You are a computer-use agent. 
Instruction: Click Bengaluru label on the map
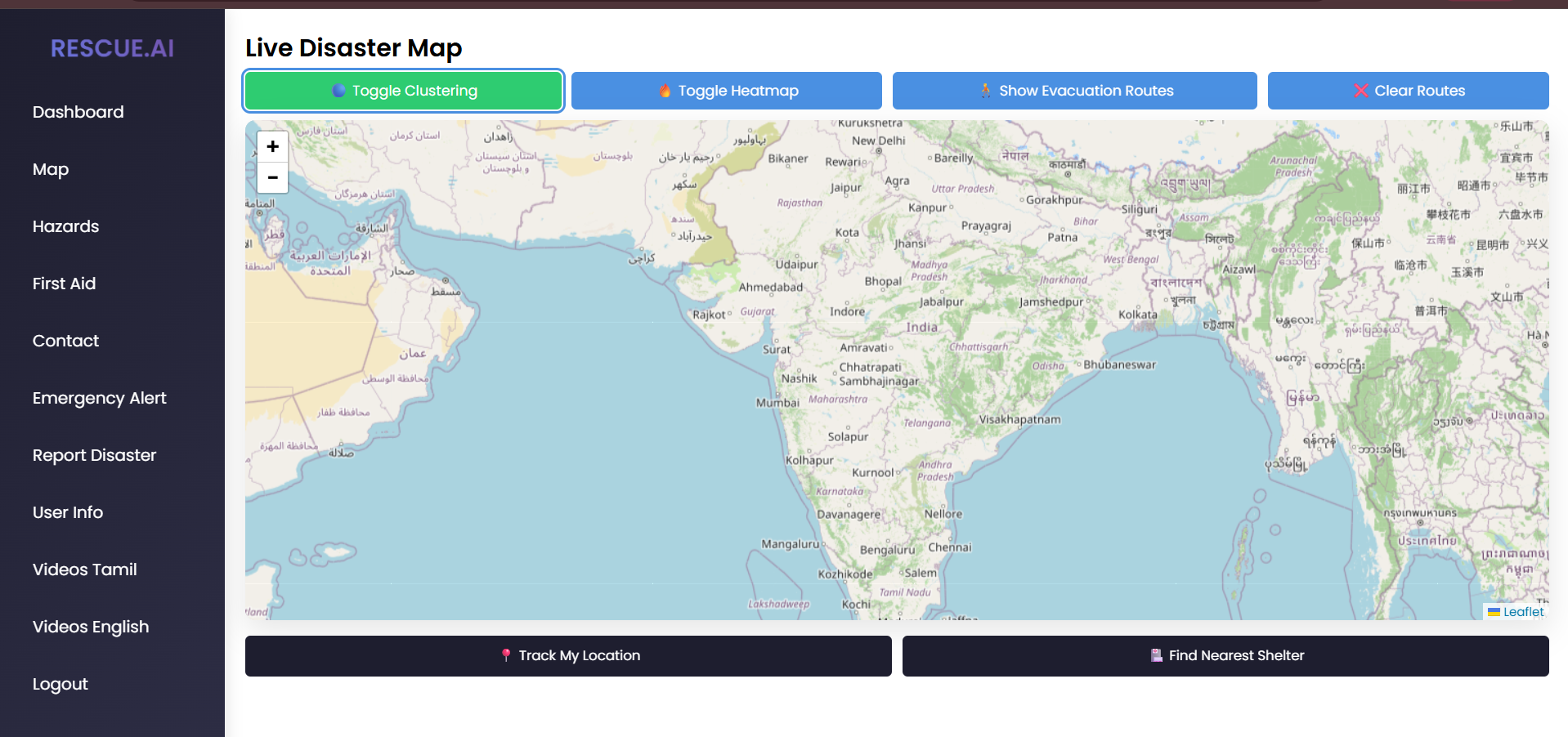tap(888, 550)
